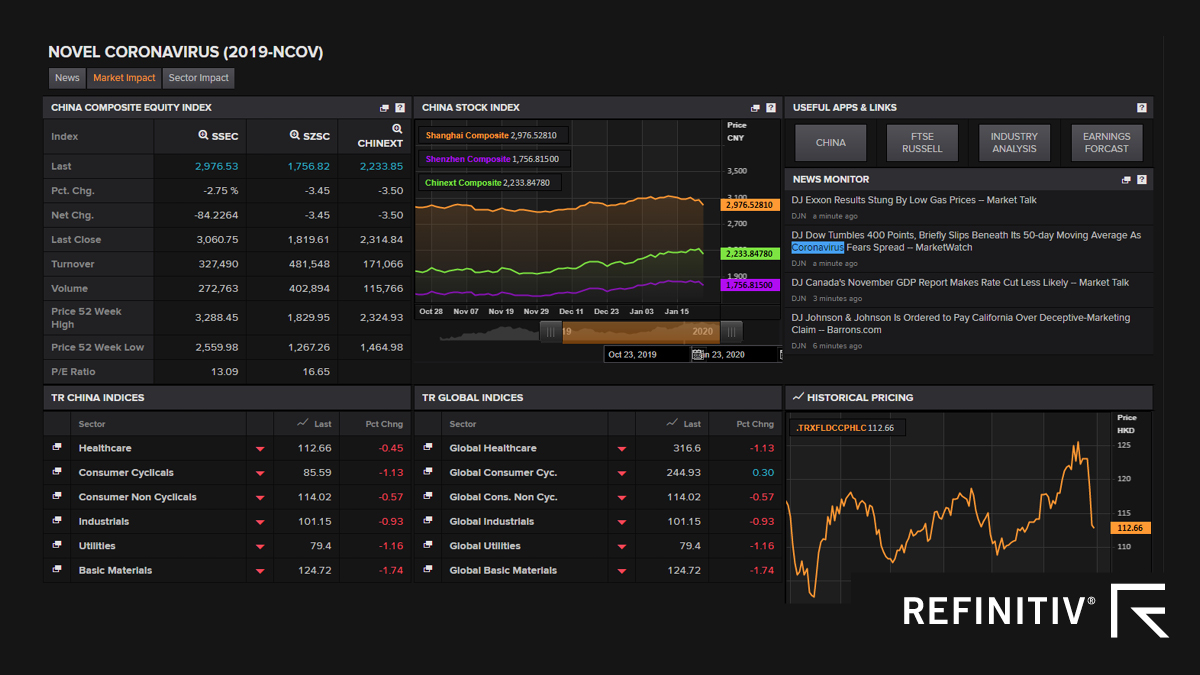Click the highlighted orange range selection bar
The height and width of the screenshot is (675, 1200).
[641, 331]
